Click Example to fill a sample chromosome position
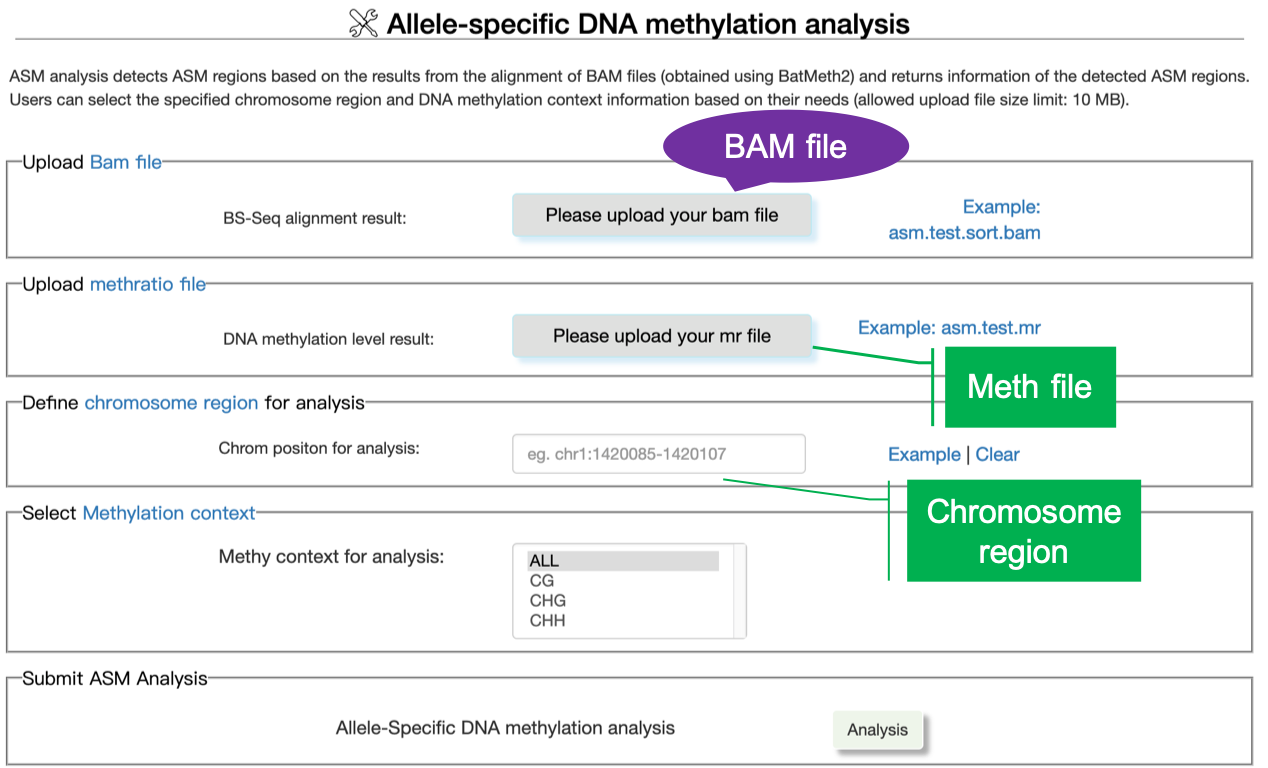 923,454
